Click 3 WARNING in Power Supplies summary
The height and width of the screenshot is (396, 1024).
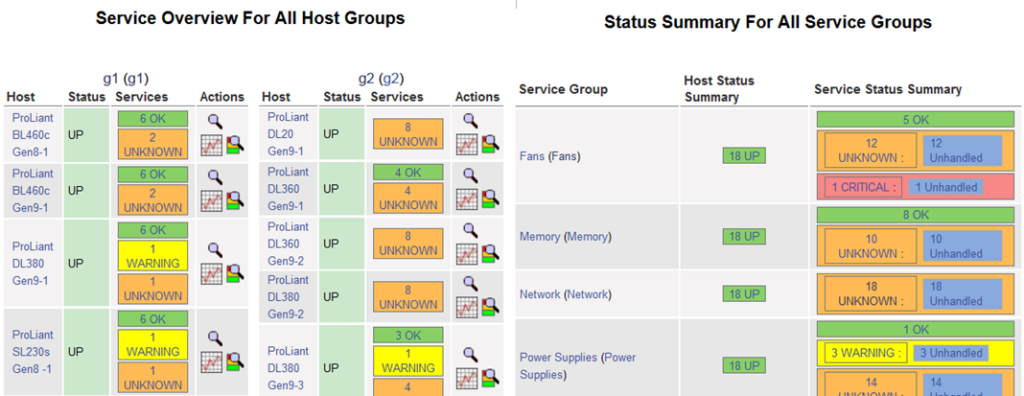coord(865,353)
